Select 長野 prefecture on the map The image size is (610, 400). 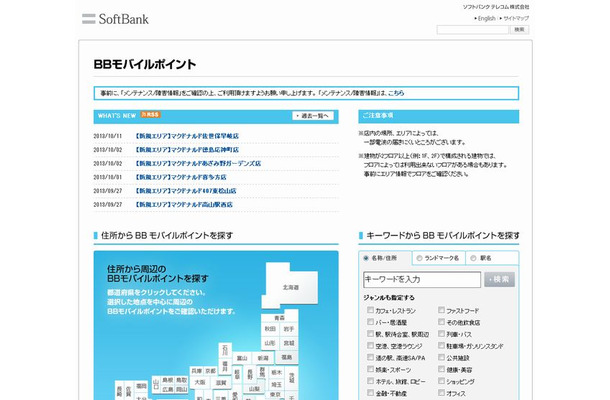point(250,374)
